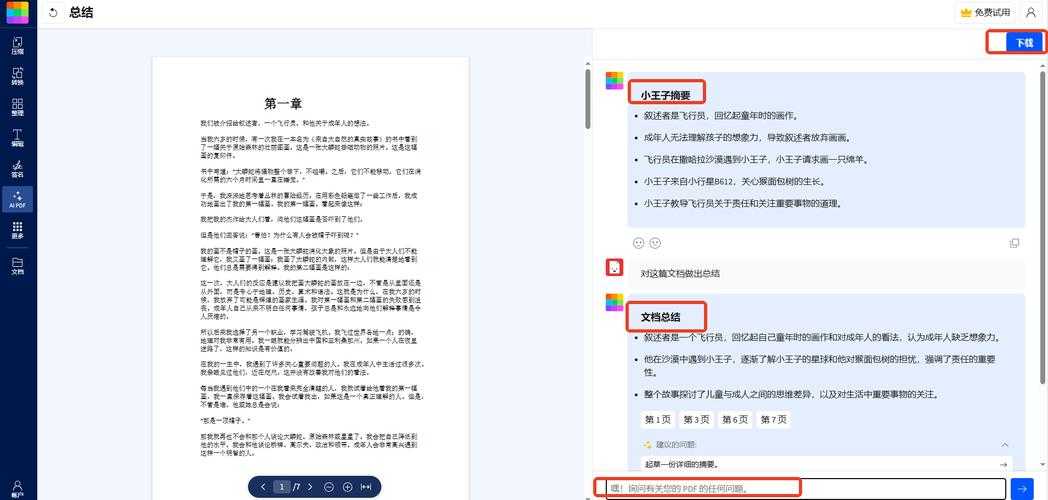Viewport: 1048px width, 500px height.
Task: Jump to 第6页 page reference
Action: click(x=735, y=420)
